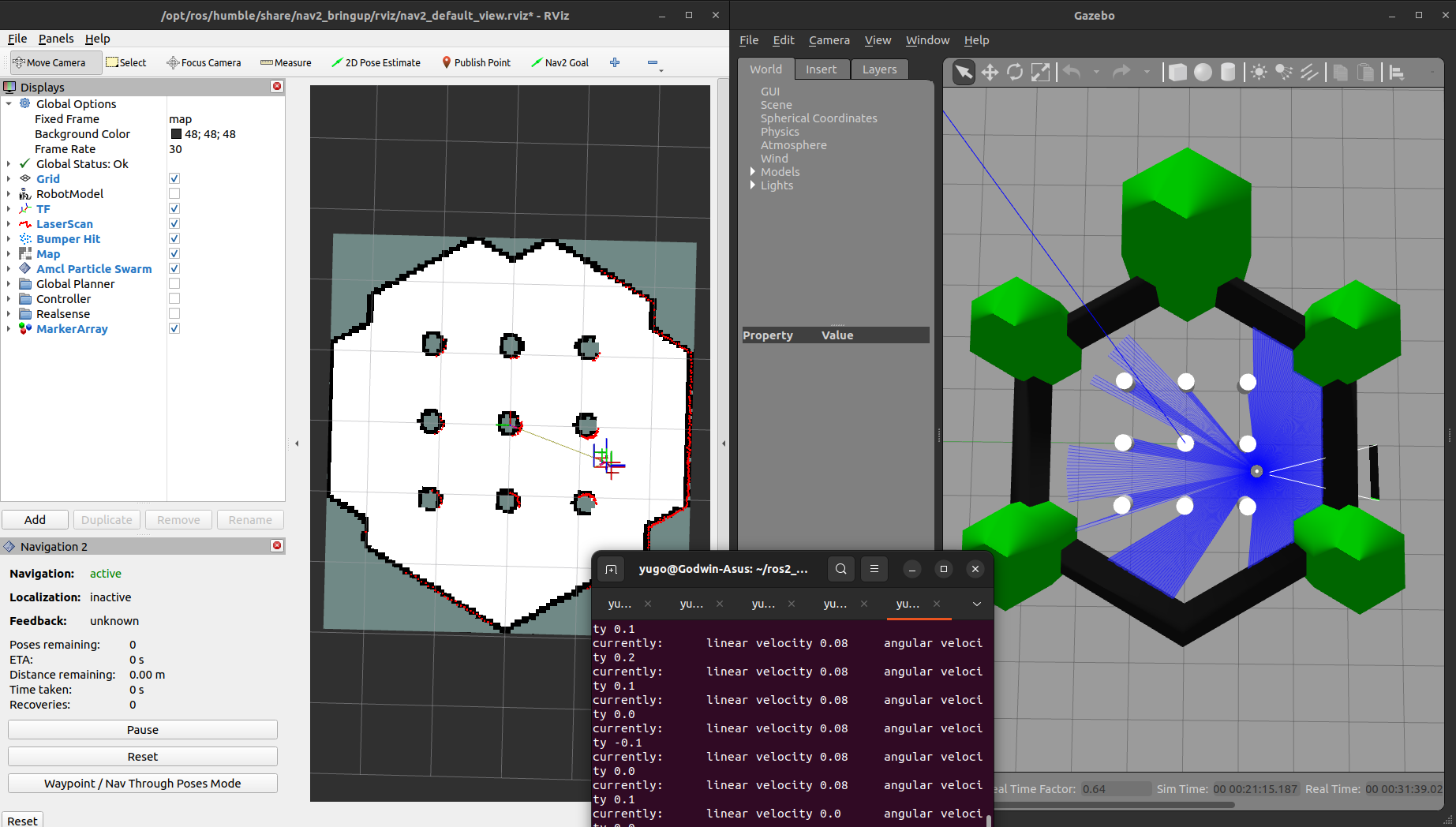
Task: Expand the Models tree in World tab
Action: (x=753, y=172)
